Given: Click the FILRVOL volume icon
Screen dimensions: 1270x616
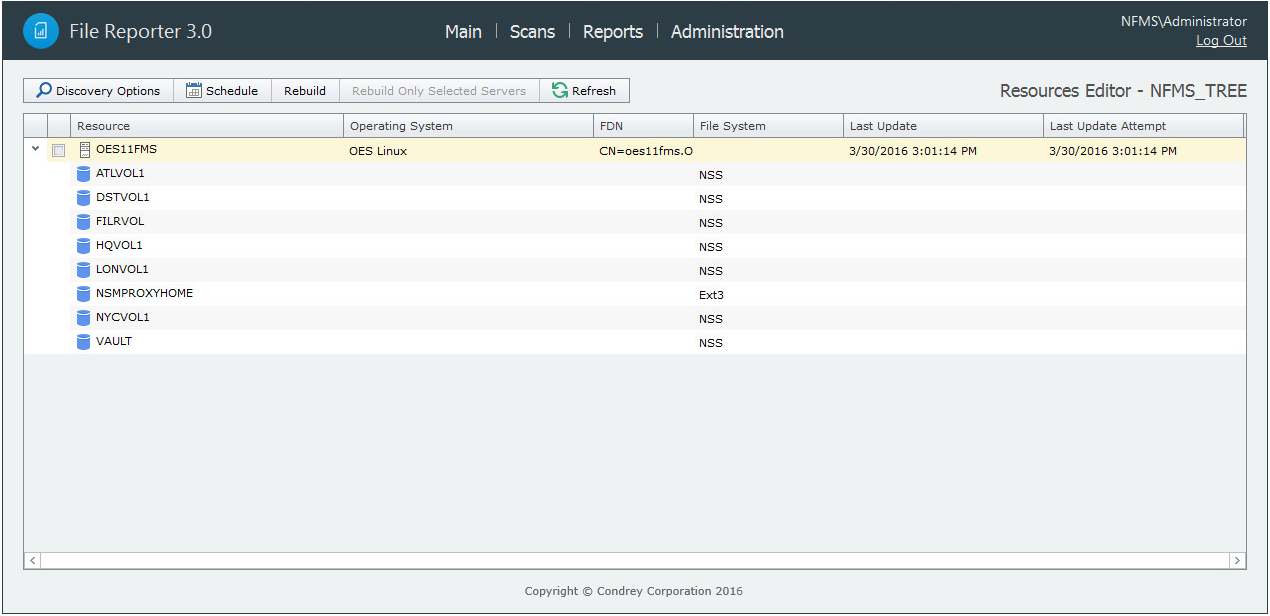Looking at the screenshot, I should pyautogui.click(x=84, y=222).
